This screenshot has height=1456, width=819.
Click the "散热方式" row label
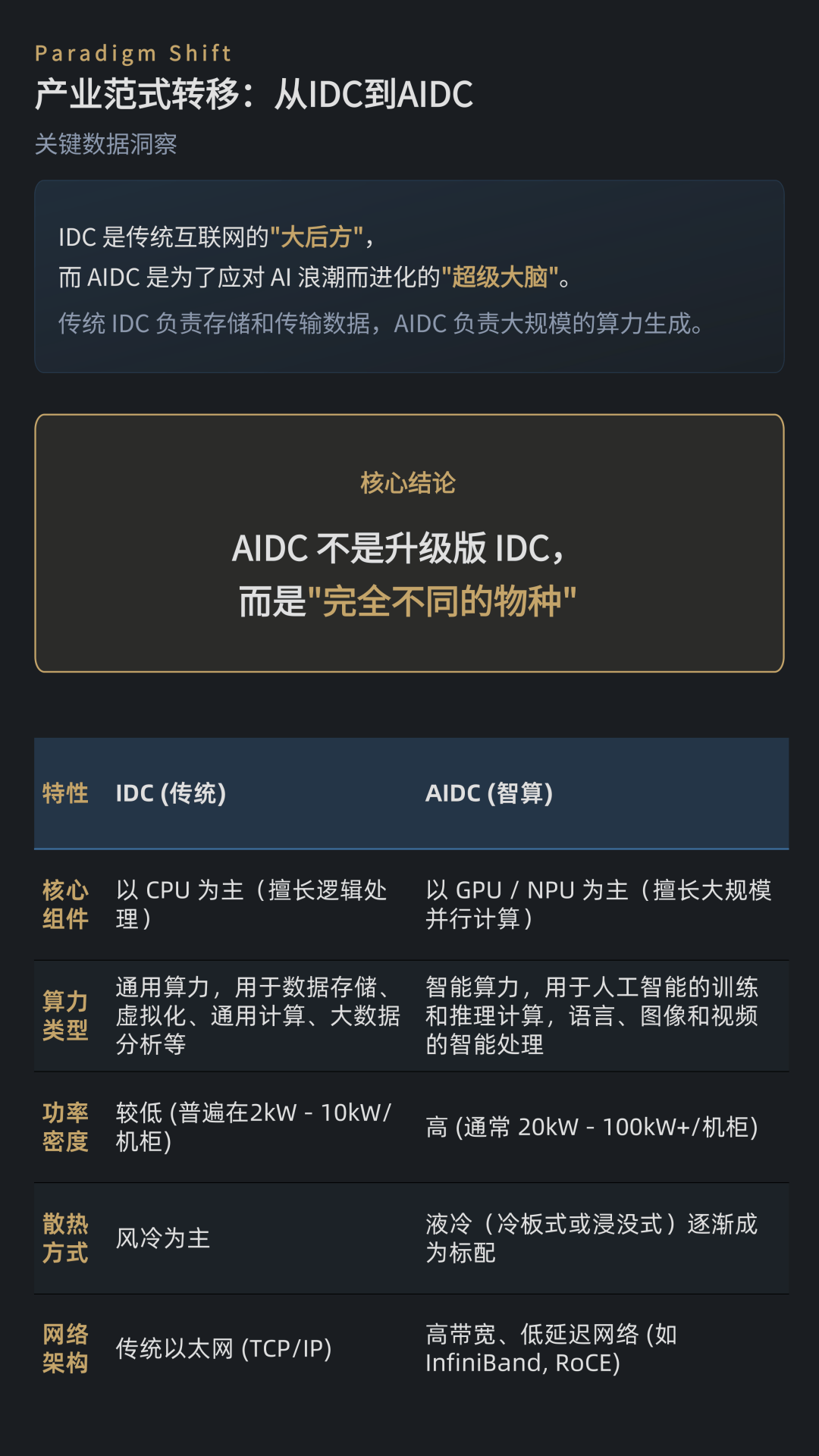[x=65, y=1238]
